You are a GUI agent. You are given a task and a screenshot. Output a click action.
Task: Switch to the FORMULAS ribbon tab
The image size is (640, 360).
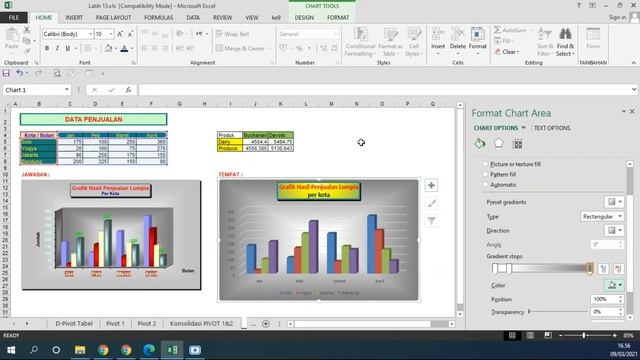pyautogui.click(x=158, y=18)
